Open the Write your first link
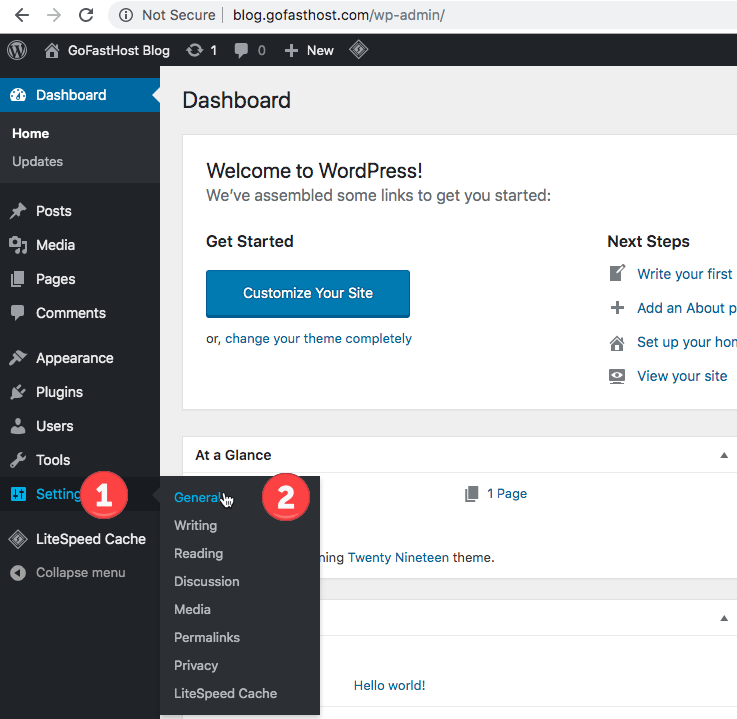 click(684, 274)
